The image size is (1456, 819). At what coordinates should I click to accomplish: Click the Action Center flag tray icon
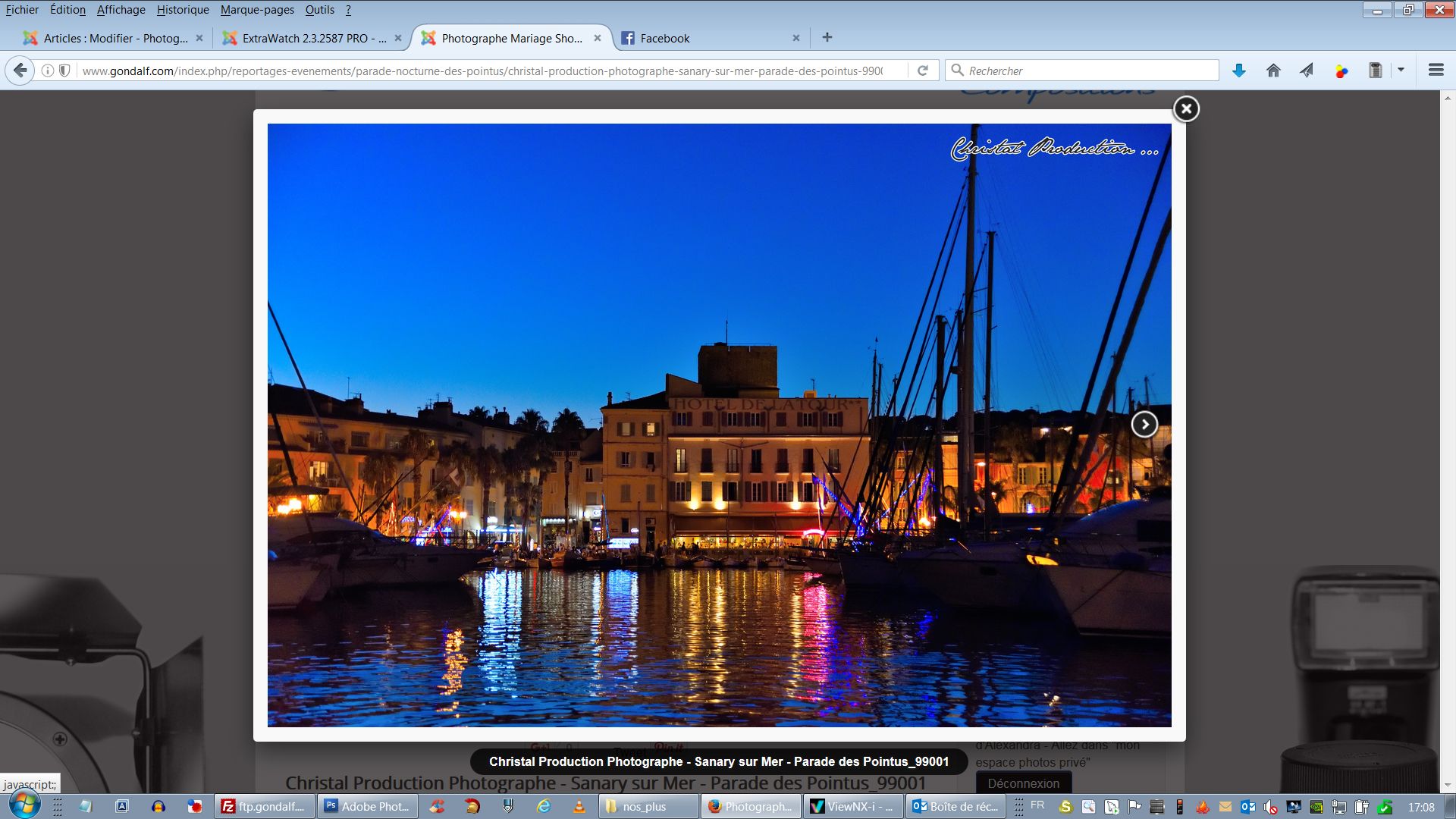coord(1134,807)
